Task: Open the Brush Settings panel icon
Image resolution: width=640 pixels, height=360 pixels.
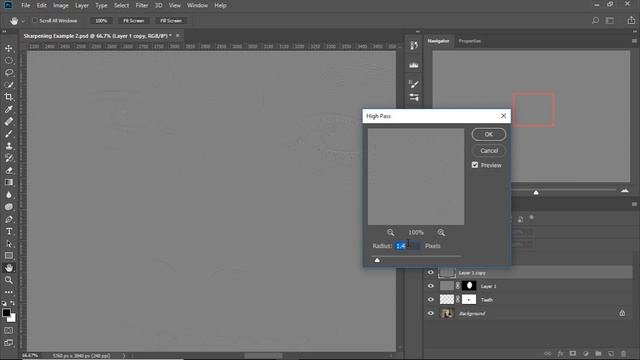Action: (414, 84)
